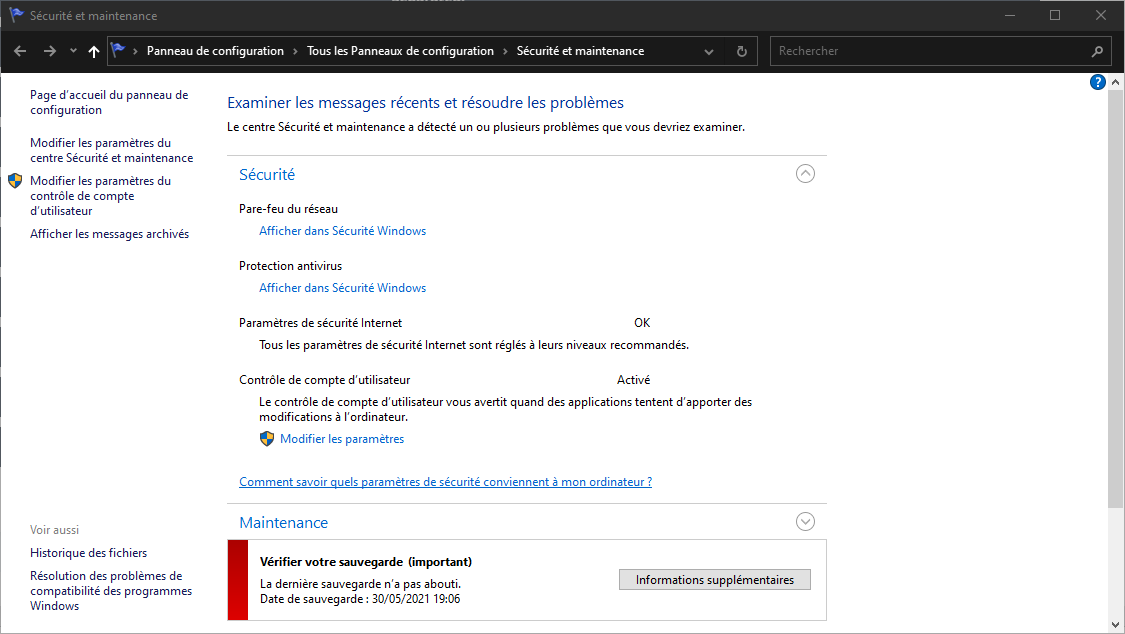Click the search magnifier icon
This screenshot has width=1125, height=634.
(1097, 51)
